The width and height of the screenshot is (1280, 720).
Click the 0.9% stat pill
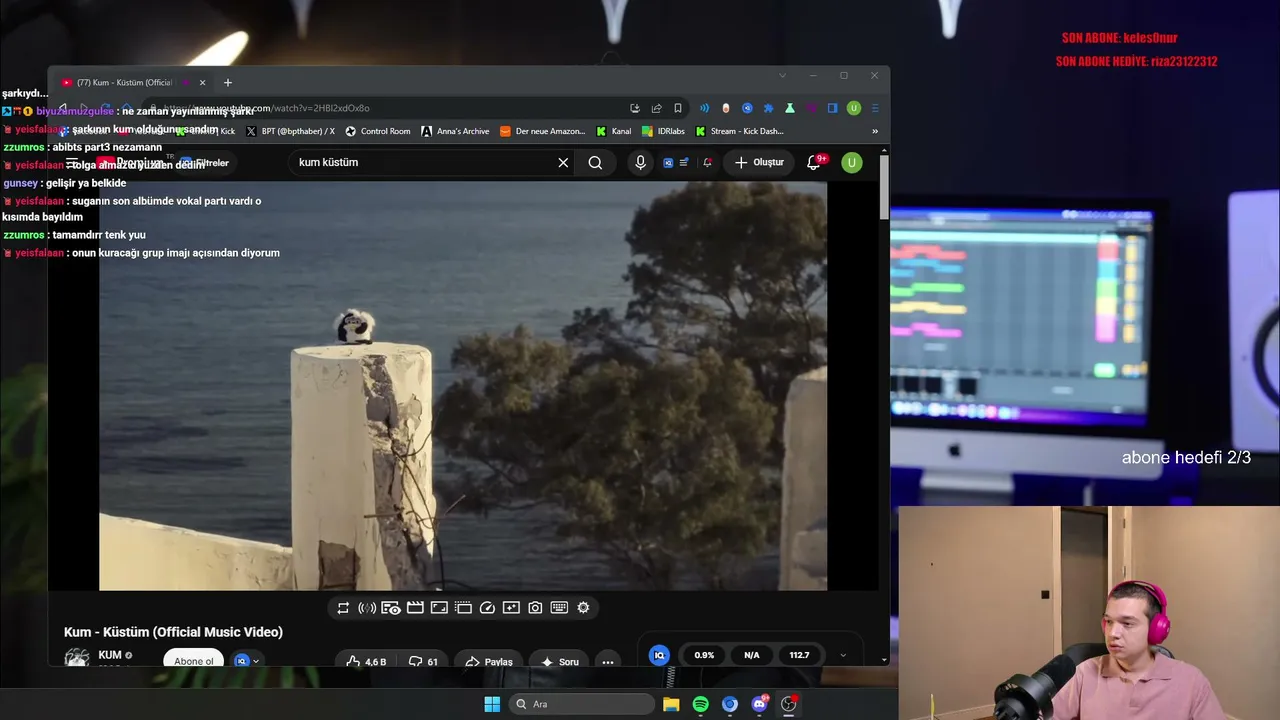point(704,656)
